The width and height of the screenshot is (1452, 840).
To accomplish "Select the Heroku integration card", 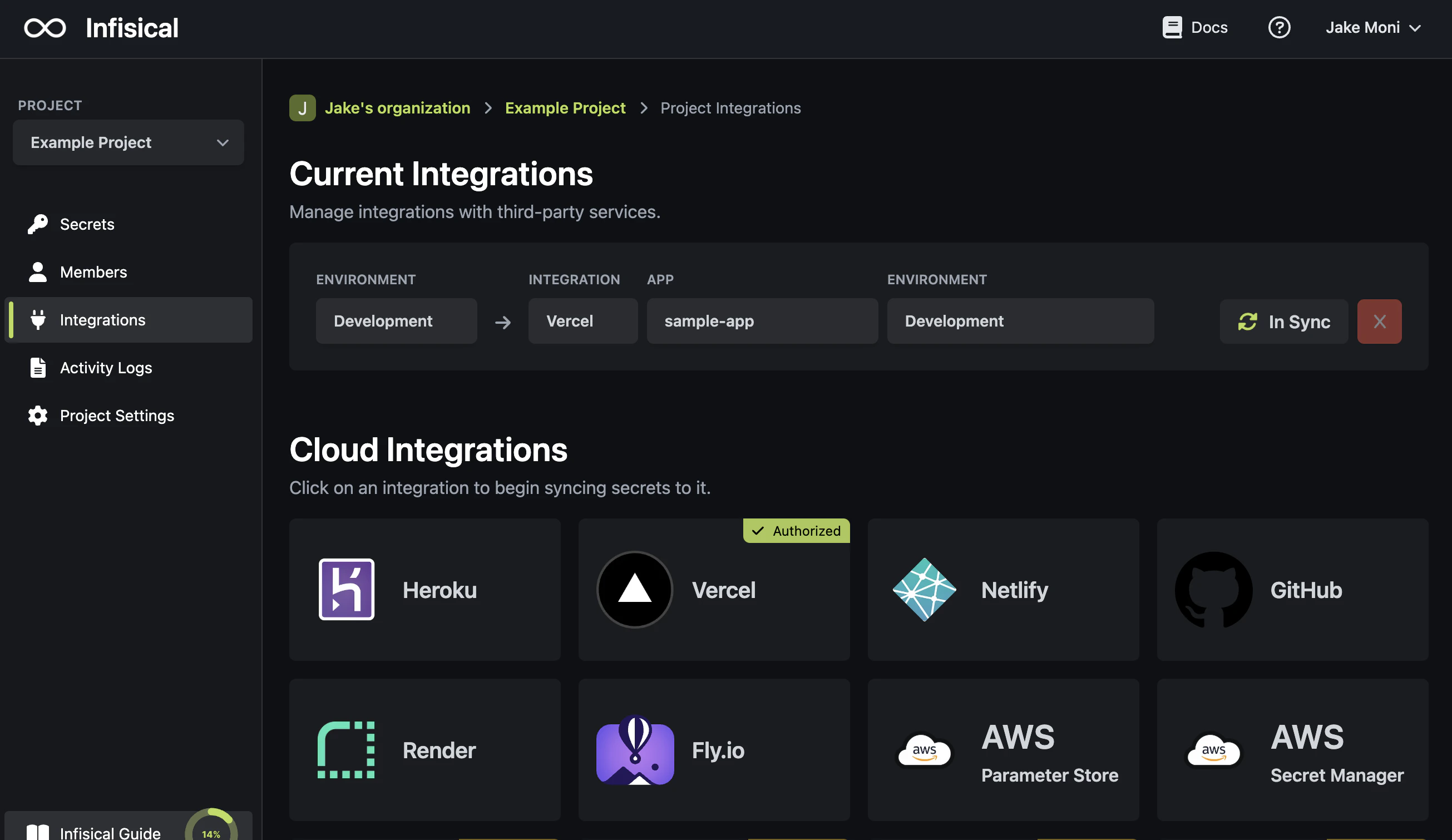I will (424, 589).
